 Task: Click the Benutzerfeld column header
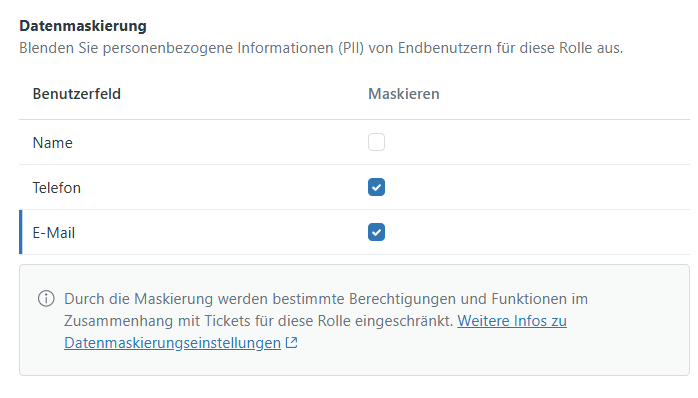click(77, 94)
